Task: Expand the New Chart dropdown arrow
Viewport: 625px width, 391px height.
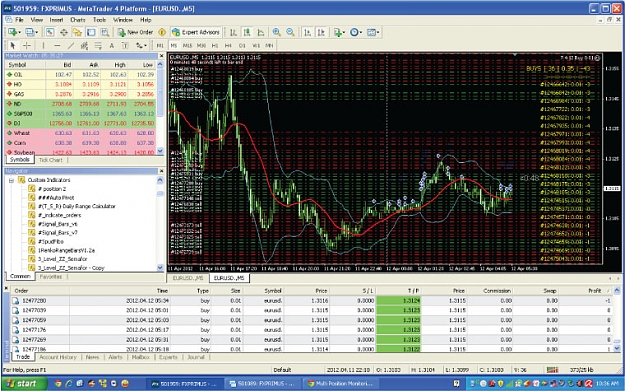Action: [x=19, y=33]
